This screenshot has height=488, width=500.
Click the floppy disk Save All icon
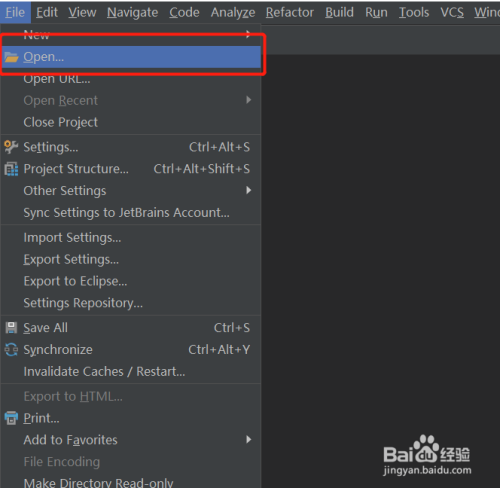(x=11, y=328)
